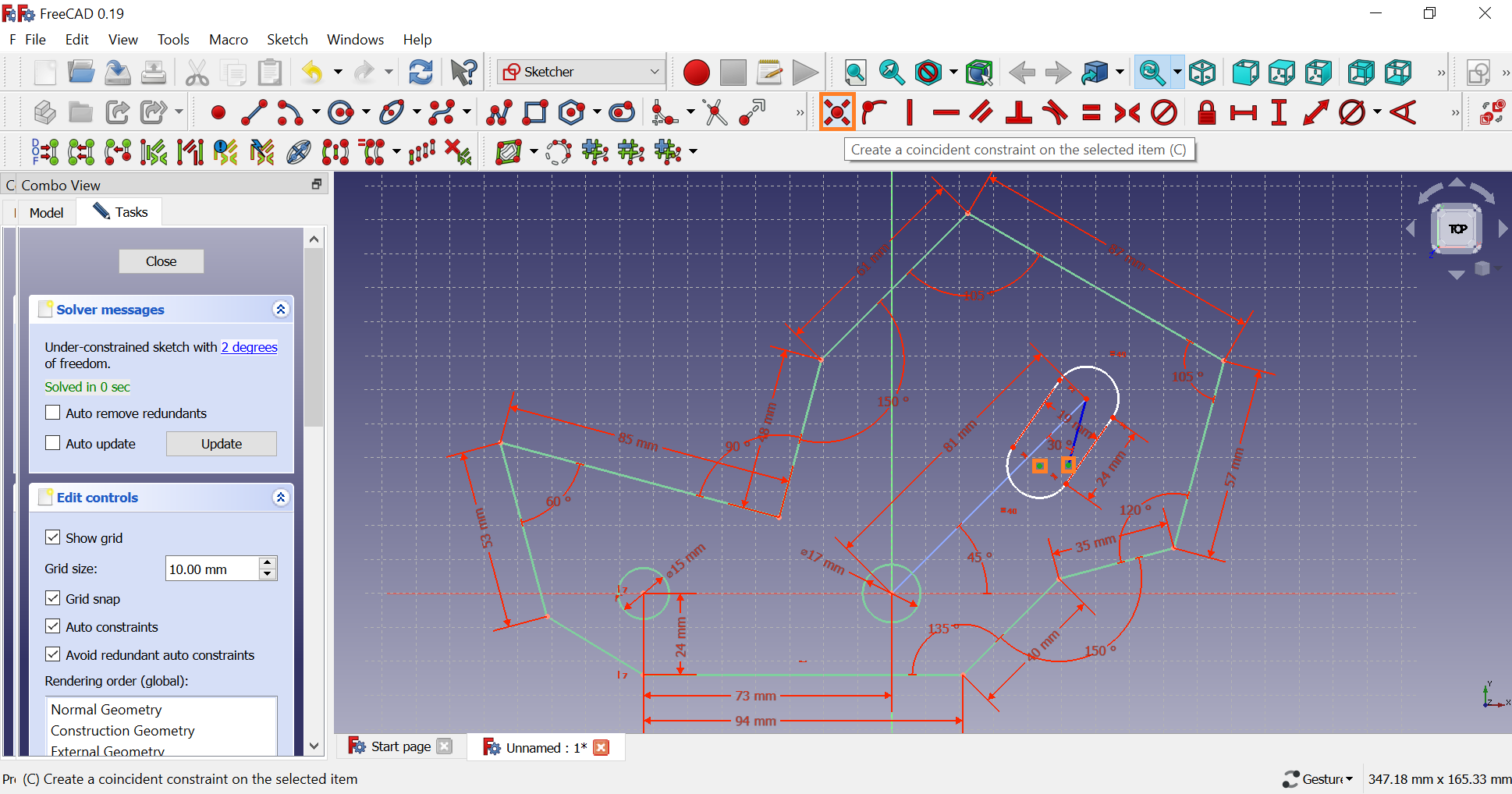
Task: Open the Gesture navigation style dropdown
Action: pyautogui.click(x=1318, y=778)
